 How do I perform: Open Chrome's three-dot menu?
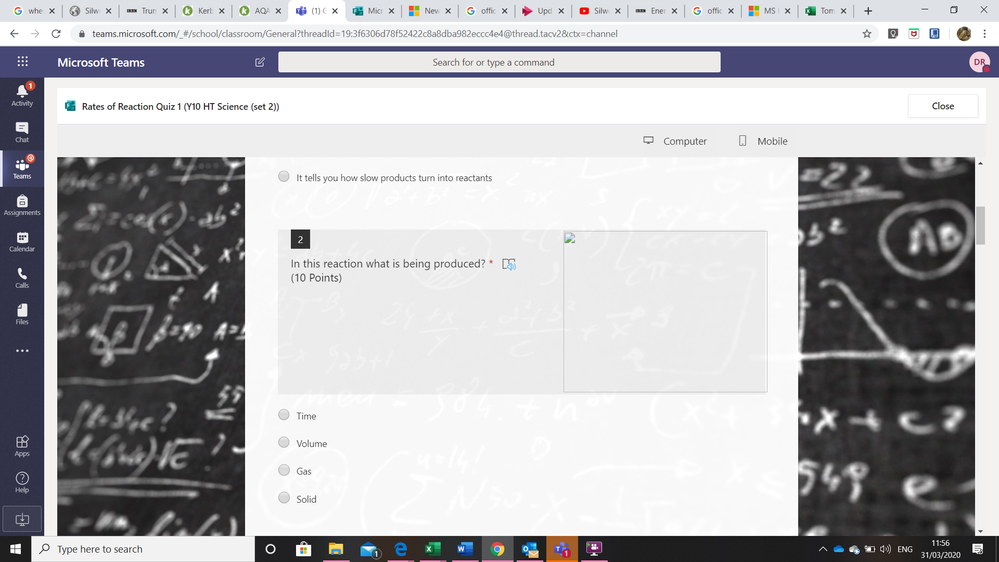pos(985,34)
